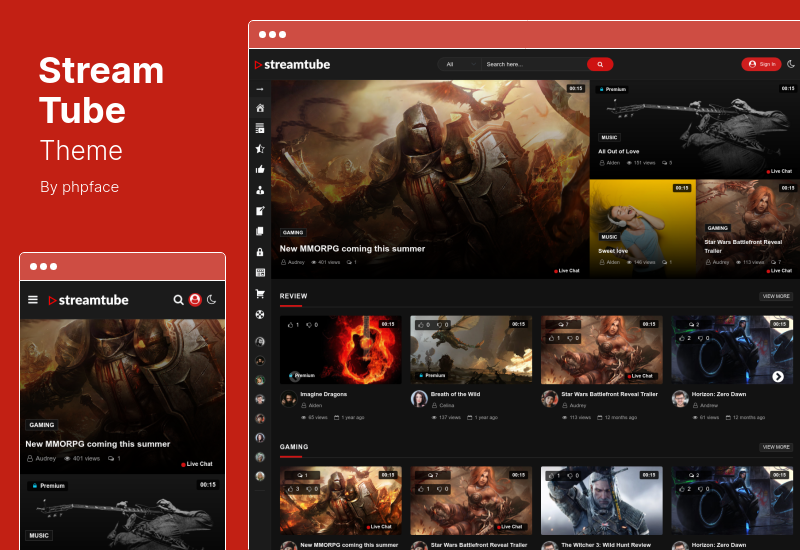Open the 'Sweet love' yellow thumbnail
The width and height of the screenshot is (800, 550).
click(642, 228)
